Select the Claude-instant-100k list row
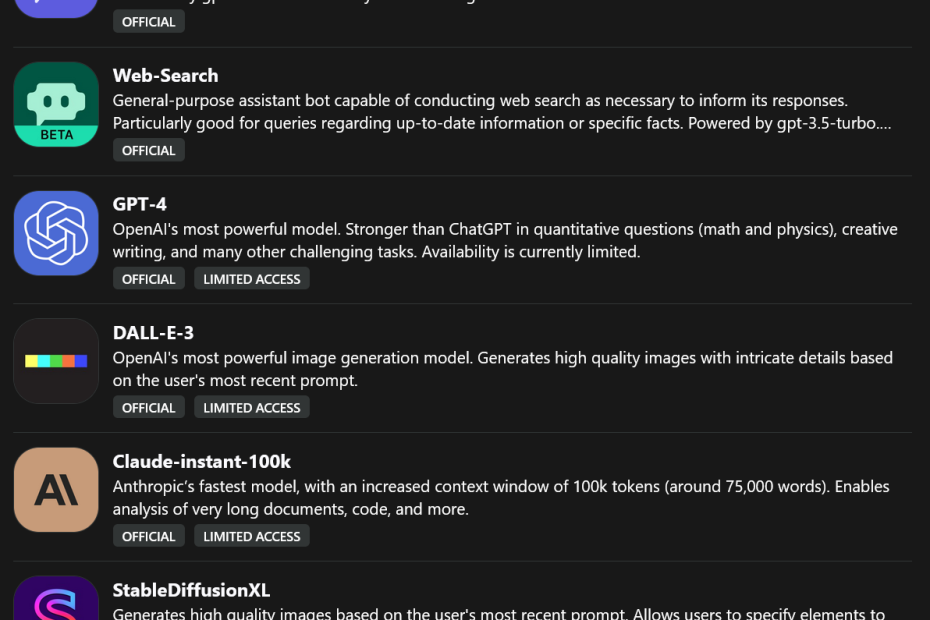Image resolution: width=930 pixels, height=620 pixels. click(x=201, y=461)
